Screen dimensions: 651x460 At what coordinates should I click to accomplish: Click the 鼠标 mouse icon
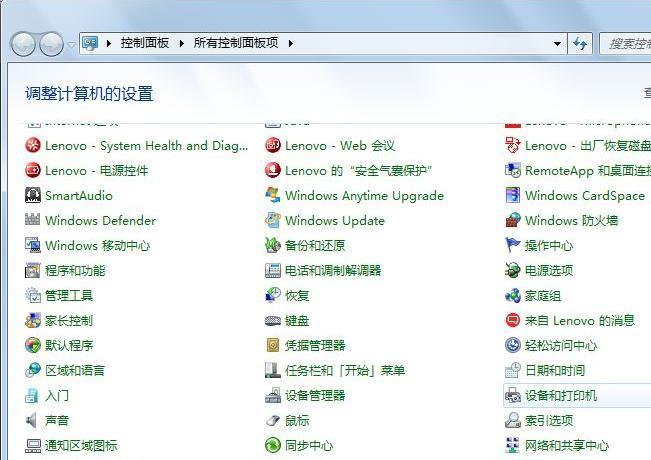tap(273, 421)
